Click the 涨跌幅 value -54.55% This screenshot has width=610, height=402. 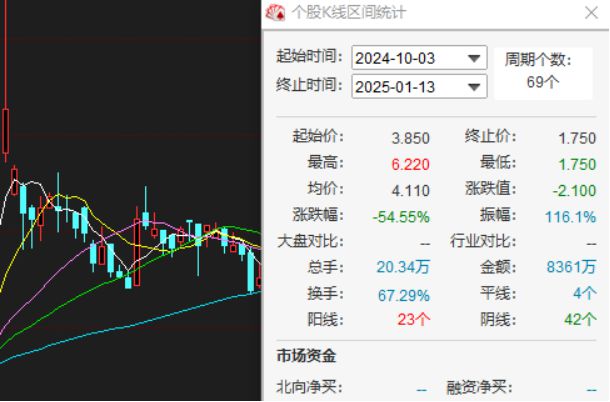pyautogui.click(x=401, y=217)
